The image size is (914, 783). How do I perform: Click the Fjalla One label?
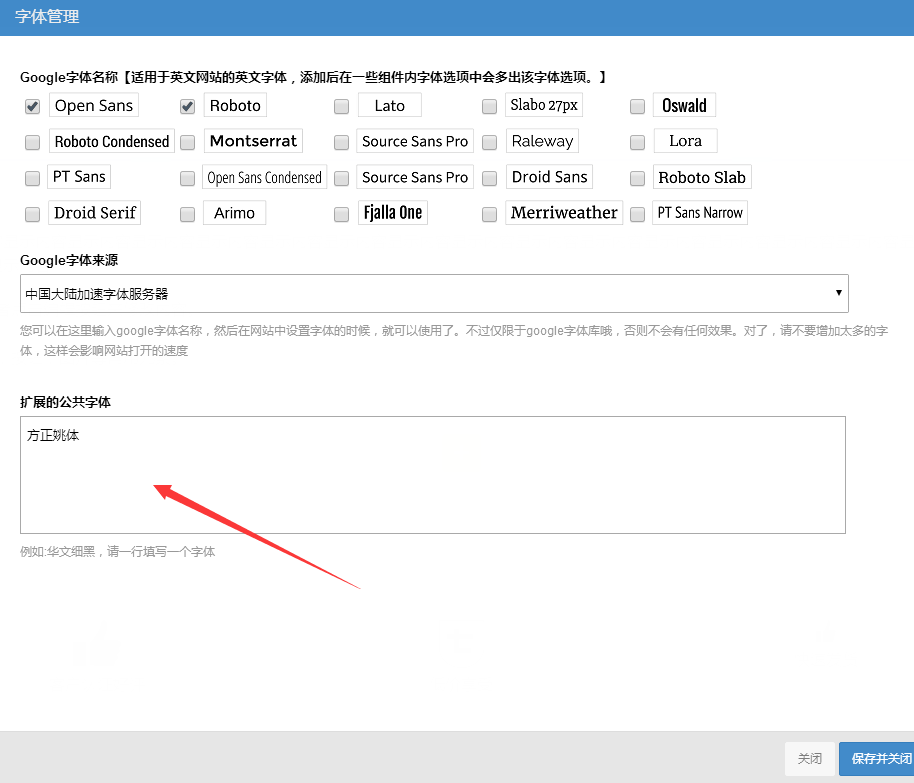pyautogui.click(x=393, y=213)
